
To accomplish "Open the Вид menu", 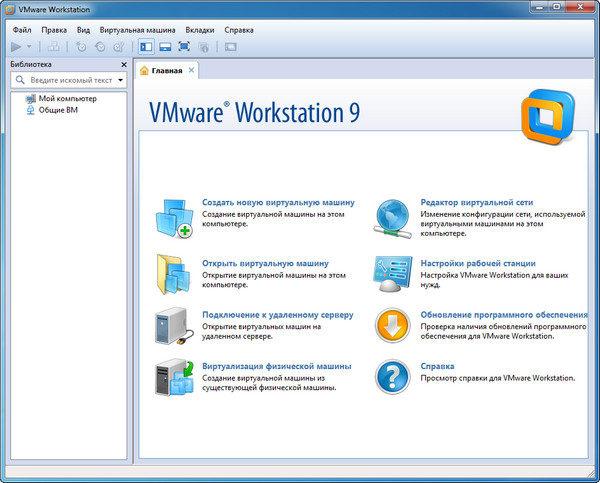I will pos(83,30).
